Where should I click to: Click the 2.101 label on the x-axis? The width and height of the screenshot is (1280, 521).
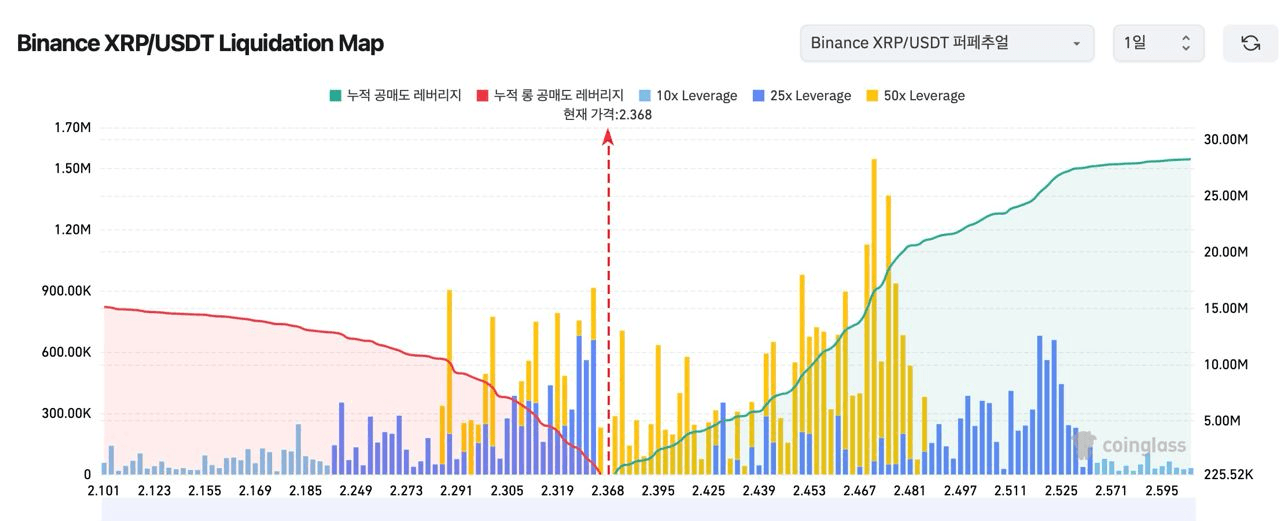pyautogui.click(x=104, y=490)
